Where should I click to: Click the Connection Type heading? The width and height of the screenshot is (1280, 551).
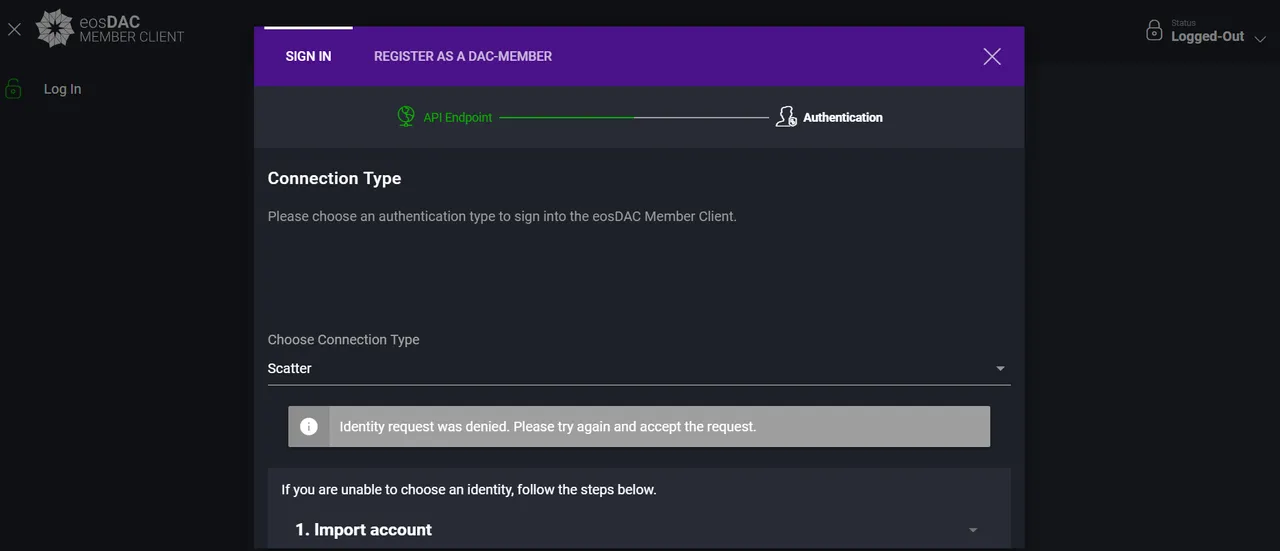tap(334, 178)
